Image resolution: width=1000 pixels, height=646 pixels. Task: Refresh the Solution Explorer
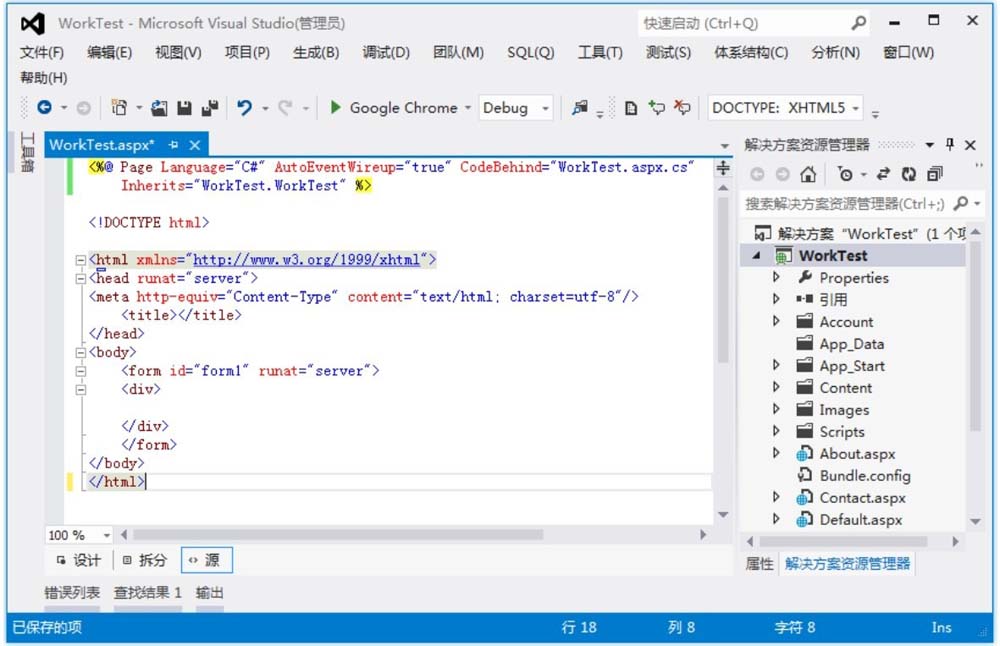click(x=909, y=174)
